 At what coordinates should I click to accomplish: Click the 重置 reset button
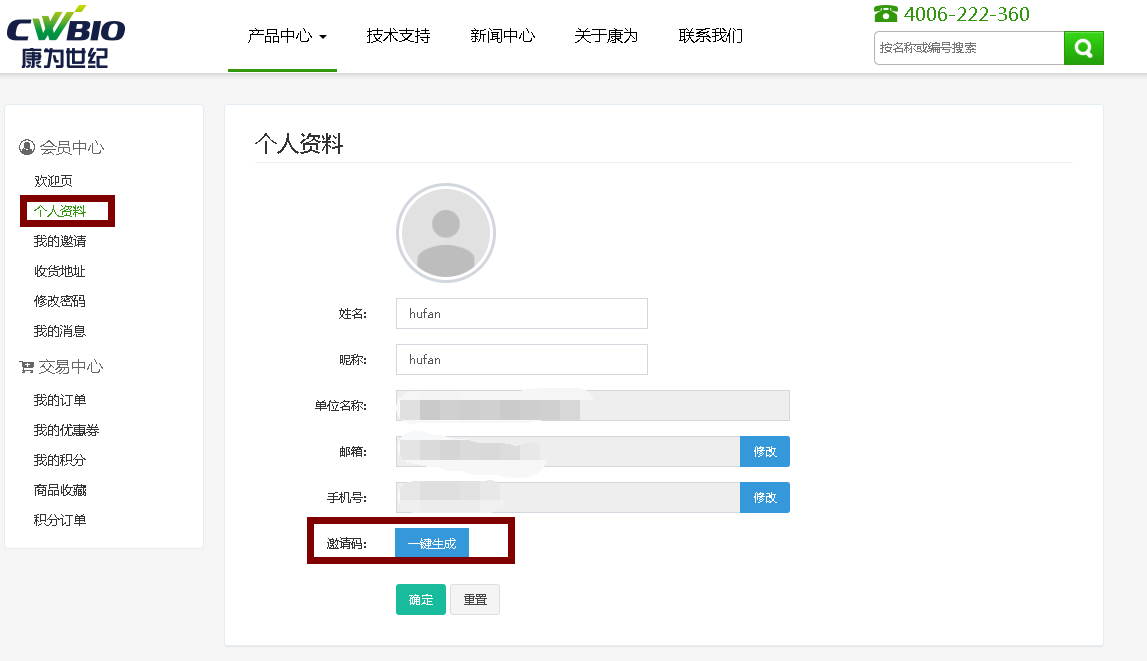click(x=475, y=600)
